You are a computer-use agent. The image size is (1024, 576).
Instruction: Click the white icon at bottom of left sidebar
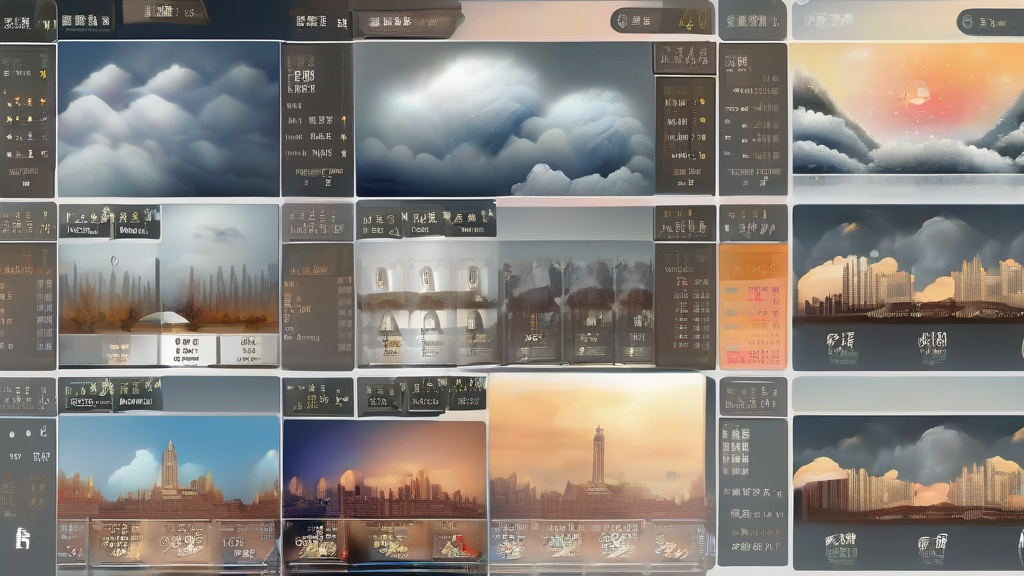pos(22,538)
